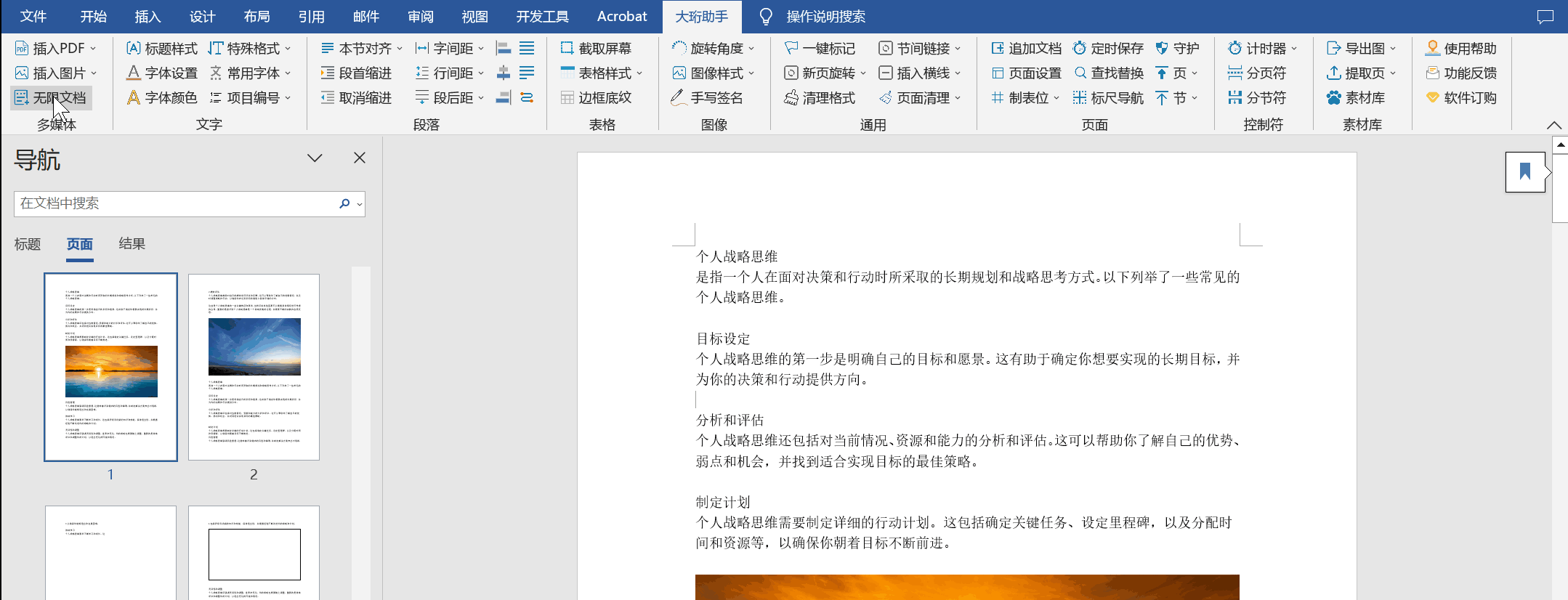
Task: Open the 文件 menu tab
Action: (x=33, y=17)
